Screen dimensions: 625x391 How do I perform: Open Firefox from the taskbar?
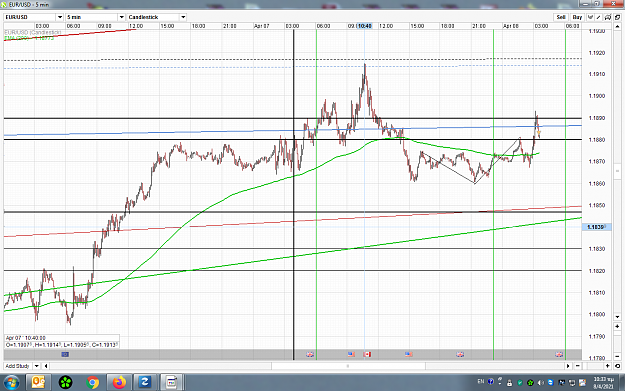point(119,383)
